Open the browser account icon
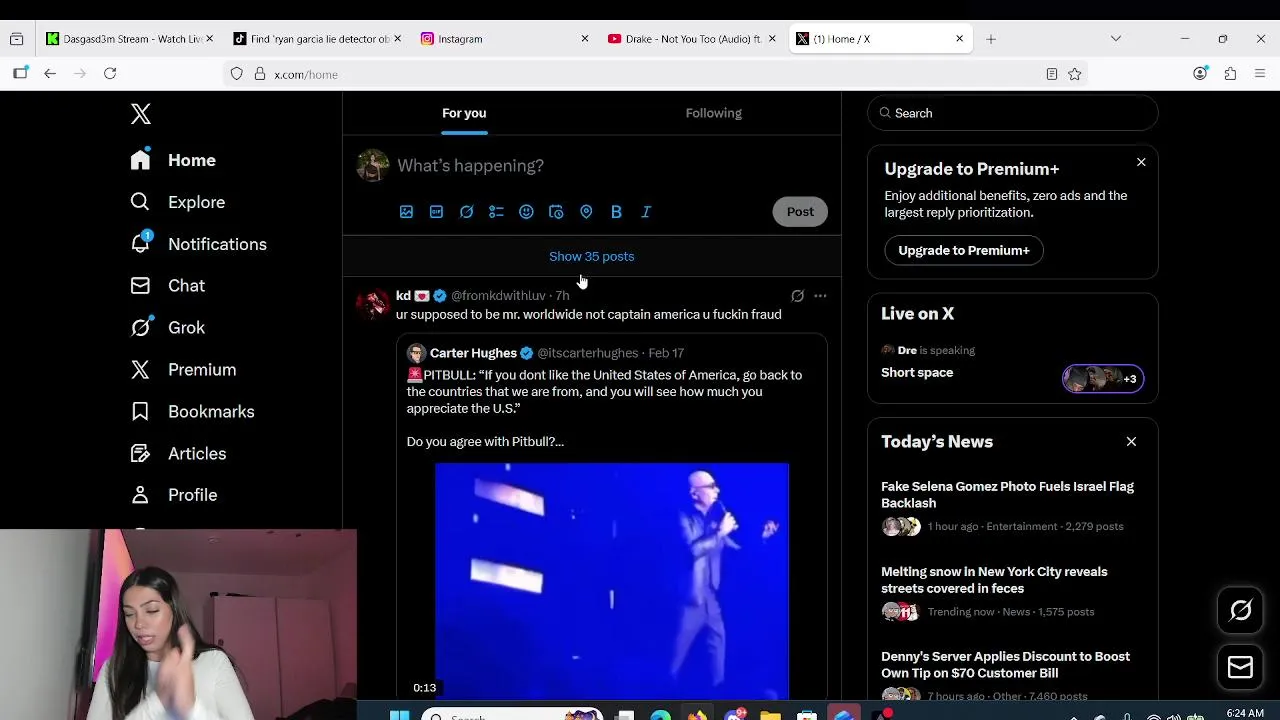Screen dimensions: 1280x720 tap(1200, 74)
